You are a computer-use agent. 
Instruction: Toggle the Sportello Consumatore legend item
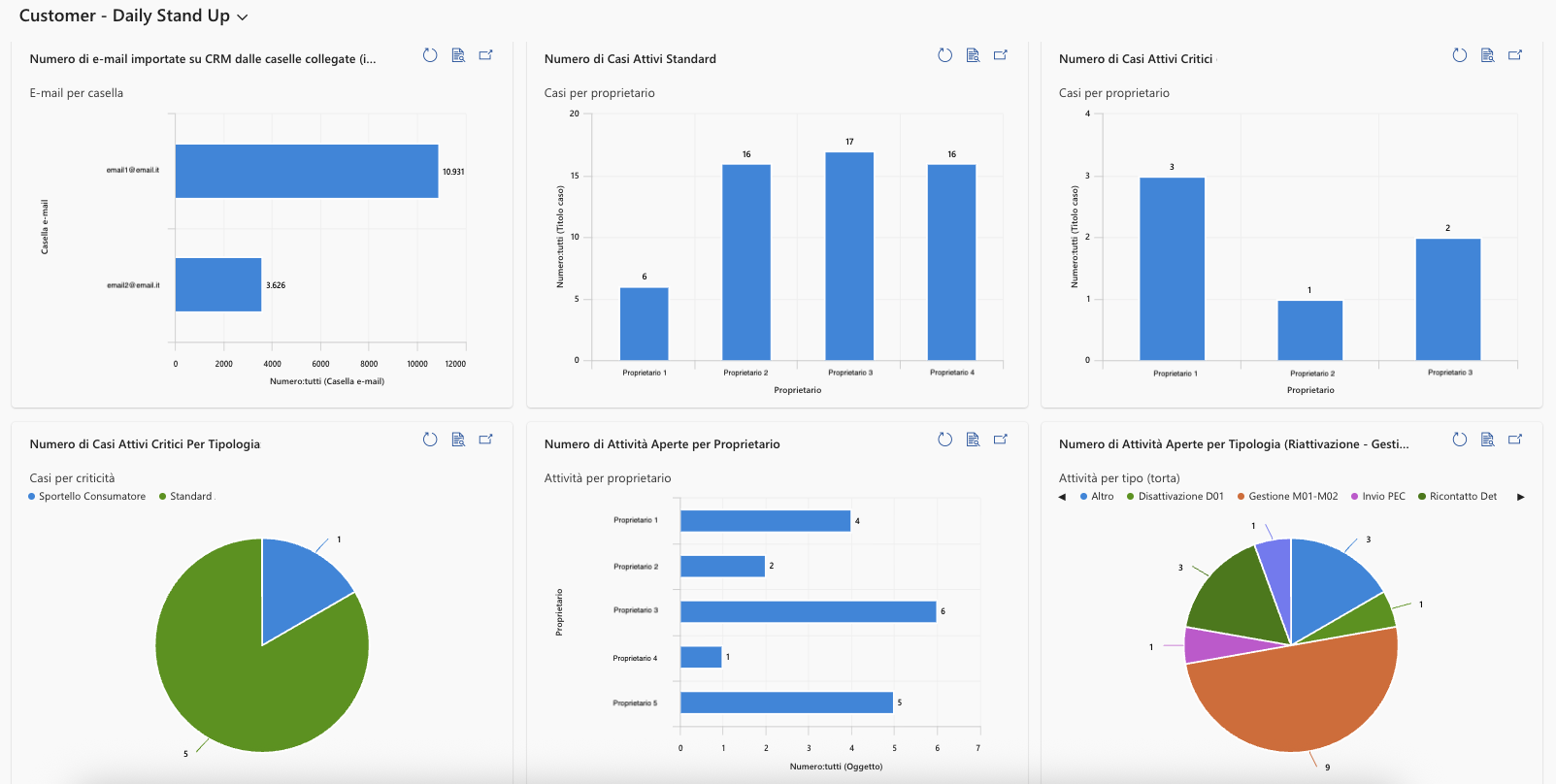86,496
